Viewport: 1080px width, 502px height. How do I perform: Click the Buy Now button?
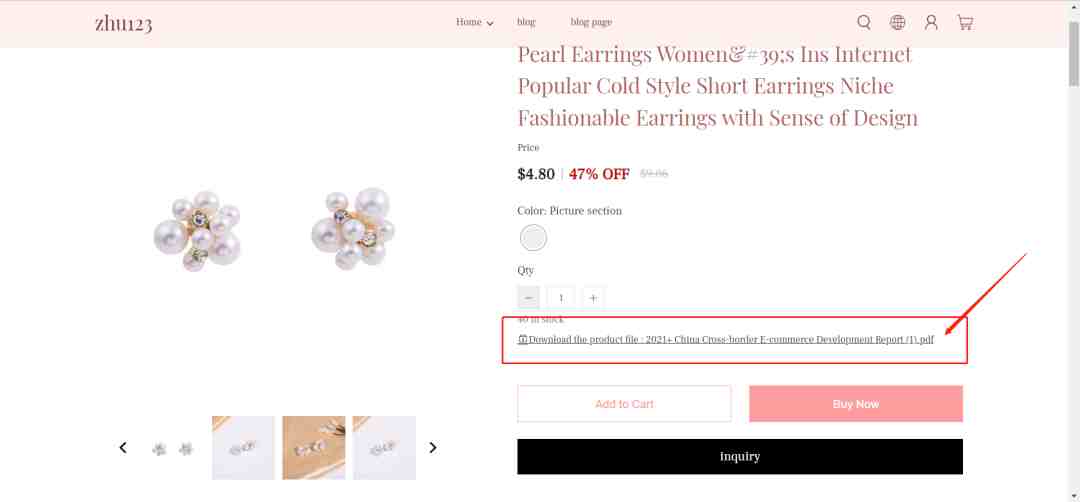point(856,404)
